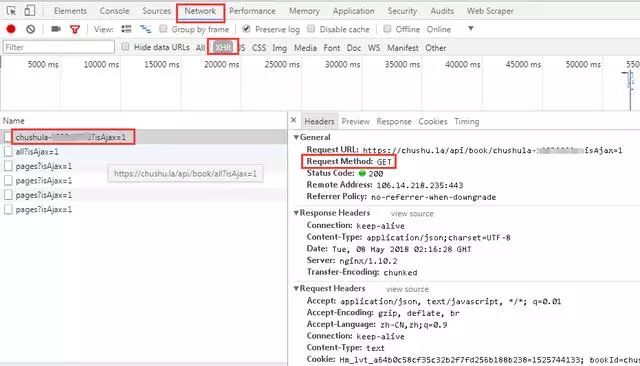This screenshot has width=640, height=366.
Task: Switch to the Response detail tab
Action: click(x=394, y=121)
